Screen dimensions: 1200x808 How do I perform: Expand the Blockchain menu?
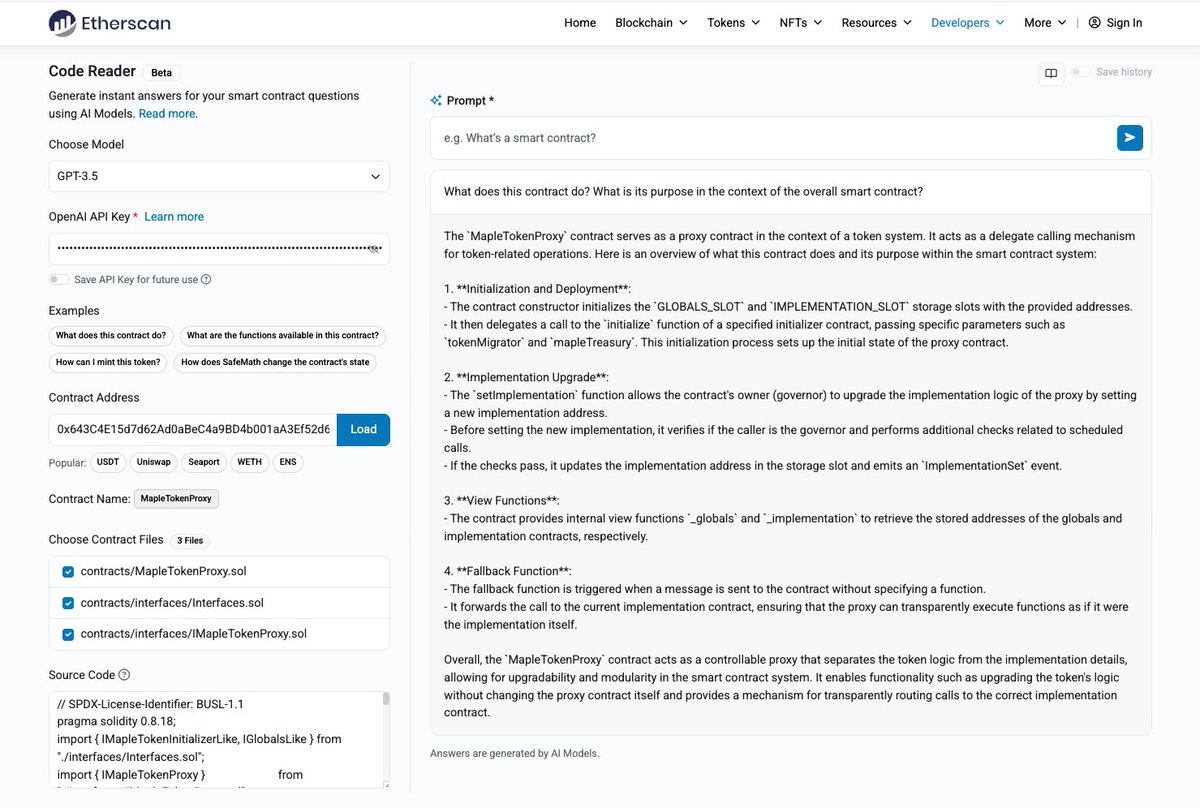651,23
